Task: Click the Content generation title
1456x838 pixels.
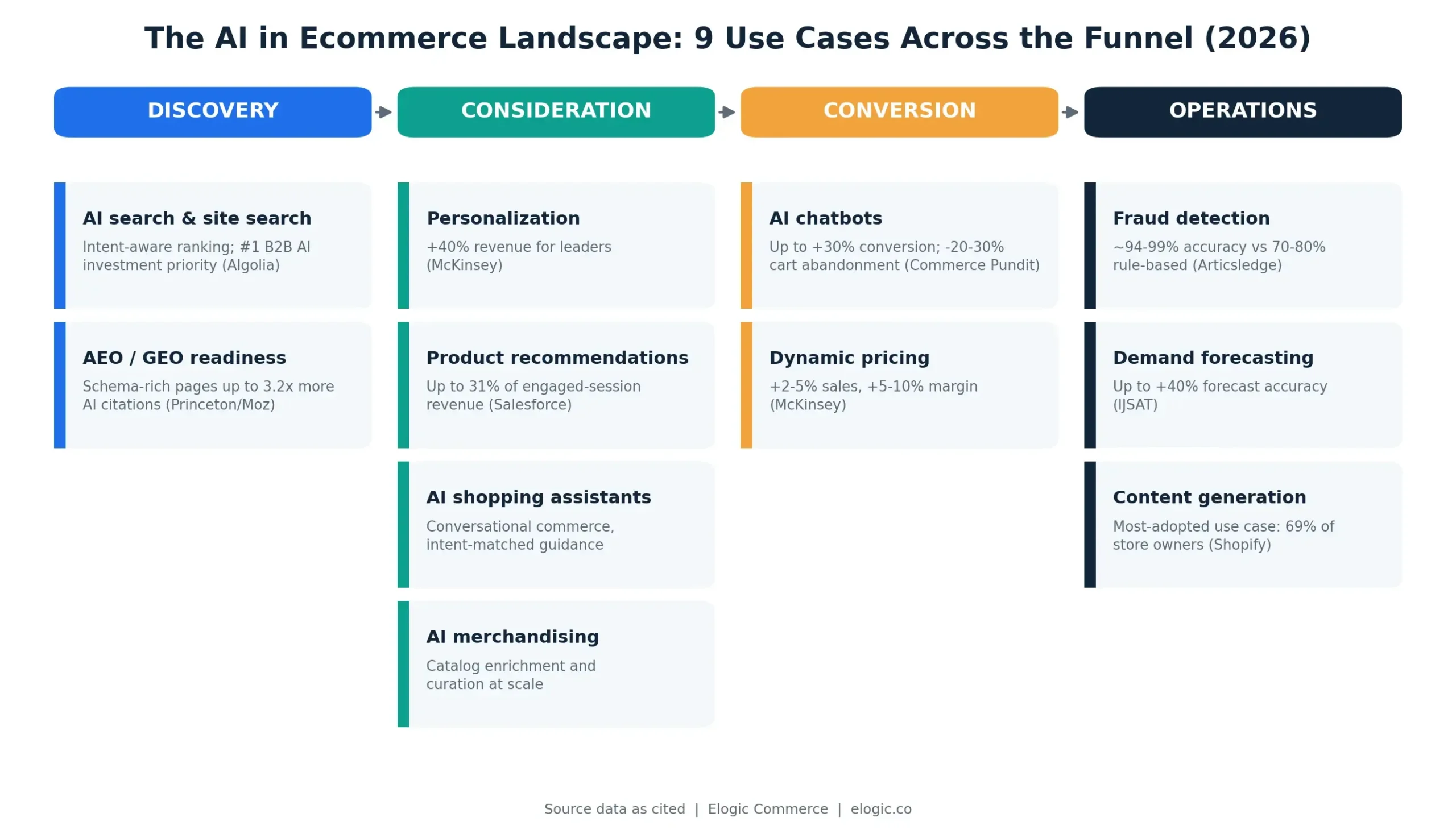Action: click(x=1209, y=497)
